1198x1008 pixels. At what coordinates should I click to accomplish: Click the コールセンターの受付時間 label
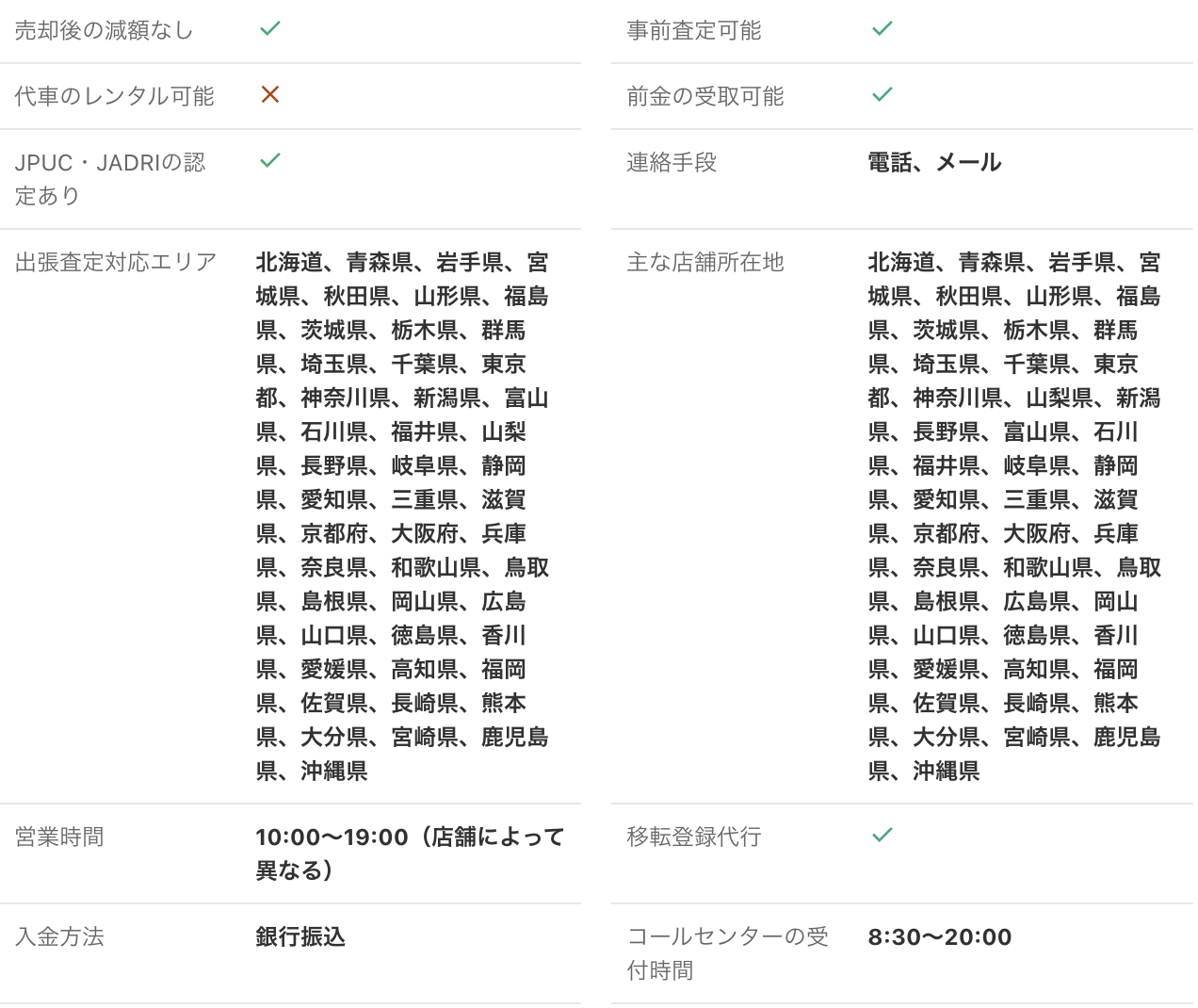pos(727,953)
